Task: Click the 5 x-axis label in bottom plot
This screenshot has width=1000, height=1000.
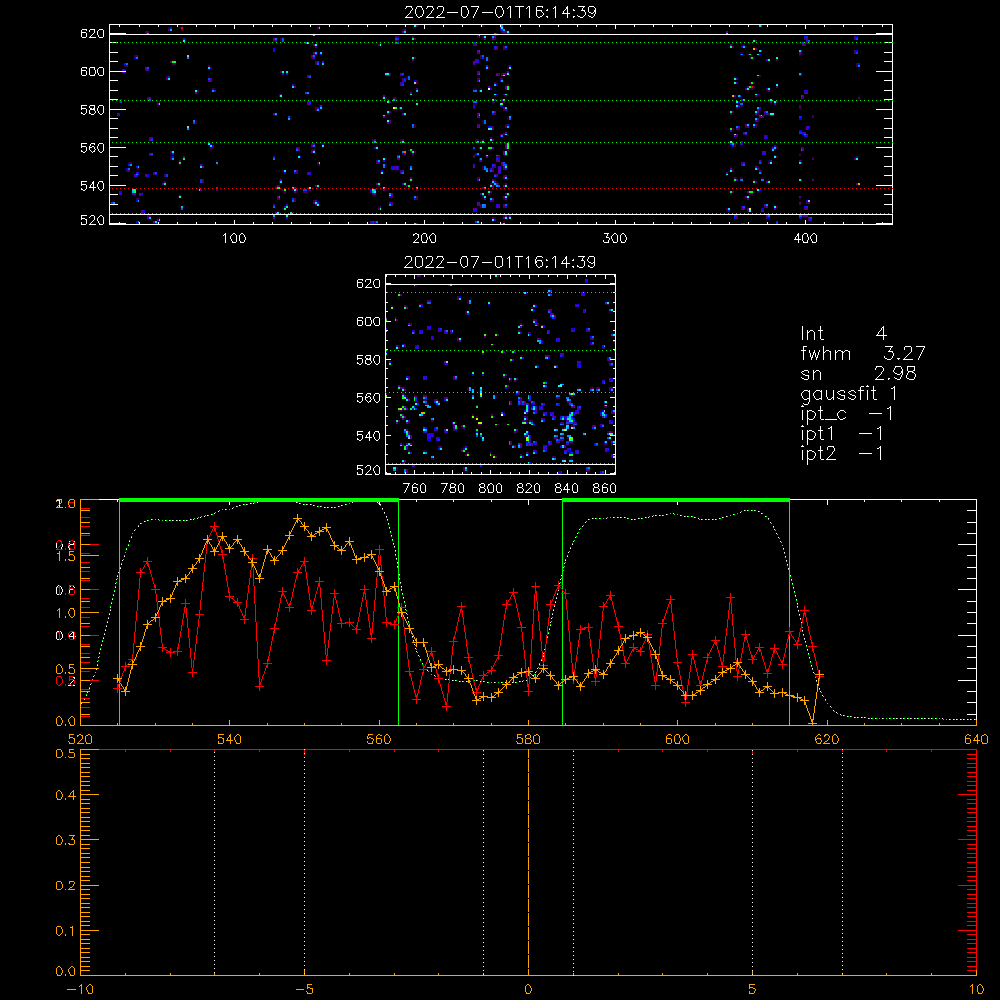Action: (752, 990)
